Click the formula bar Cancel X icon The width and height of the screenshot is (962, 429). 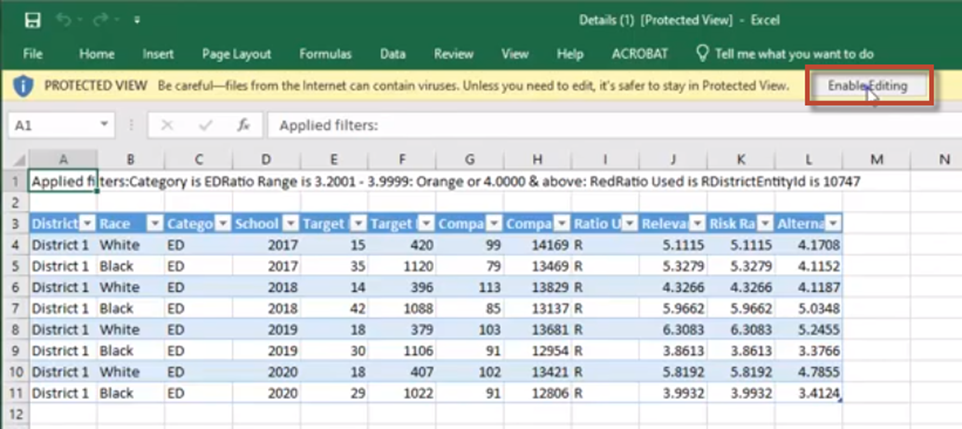click(x=166, y=125)
